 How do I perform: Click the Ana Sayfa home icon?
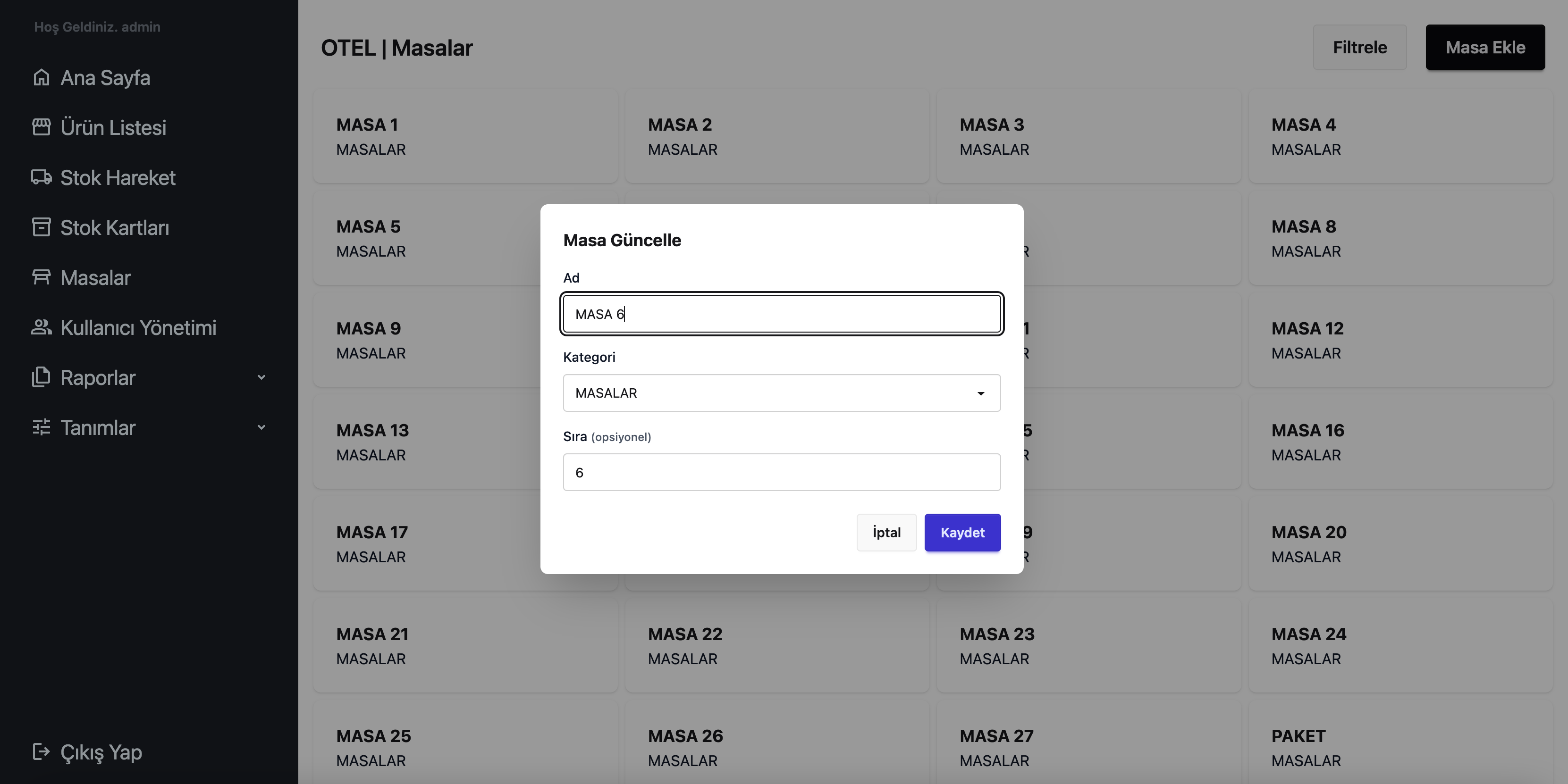click(41, 78)
